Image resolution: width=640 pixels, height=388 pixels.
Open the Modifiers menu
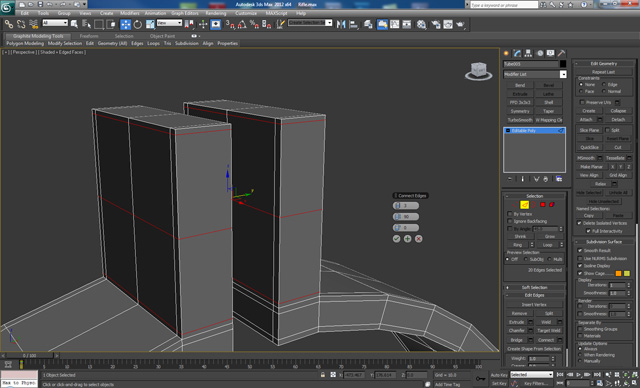click(130, 13)
